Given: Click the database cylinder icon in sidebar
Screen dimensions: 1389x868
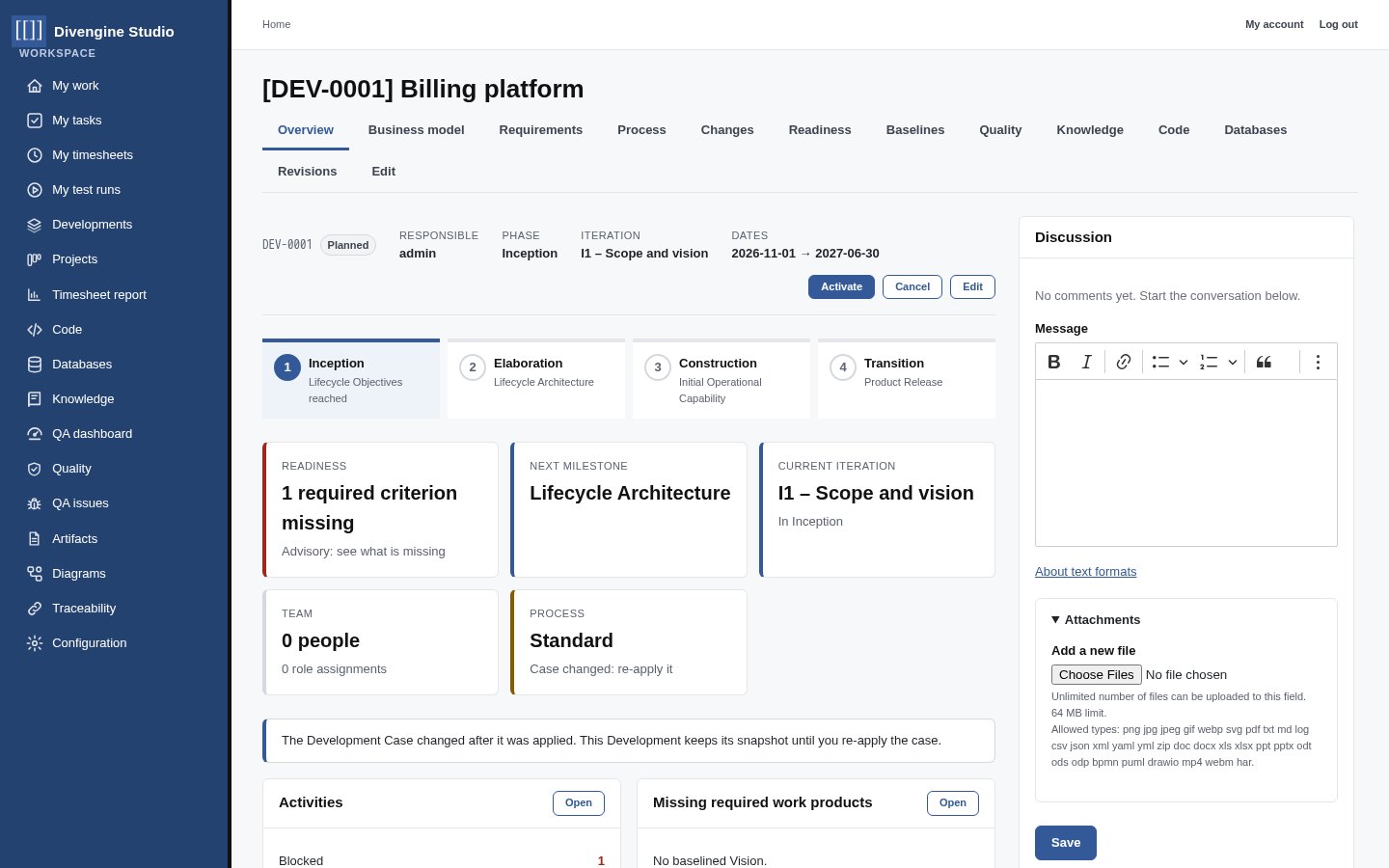Looking at the screenshot, I should click(x=35, y=365).
